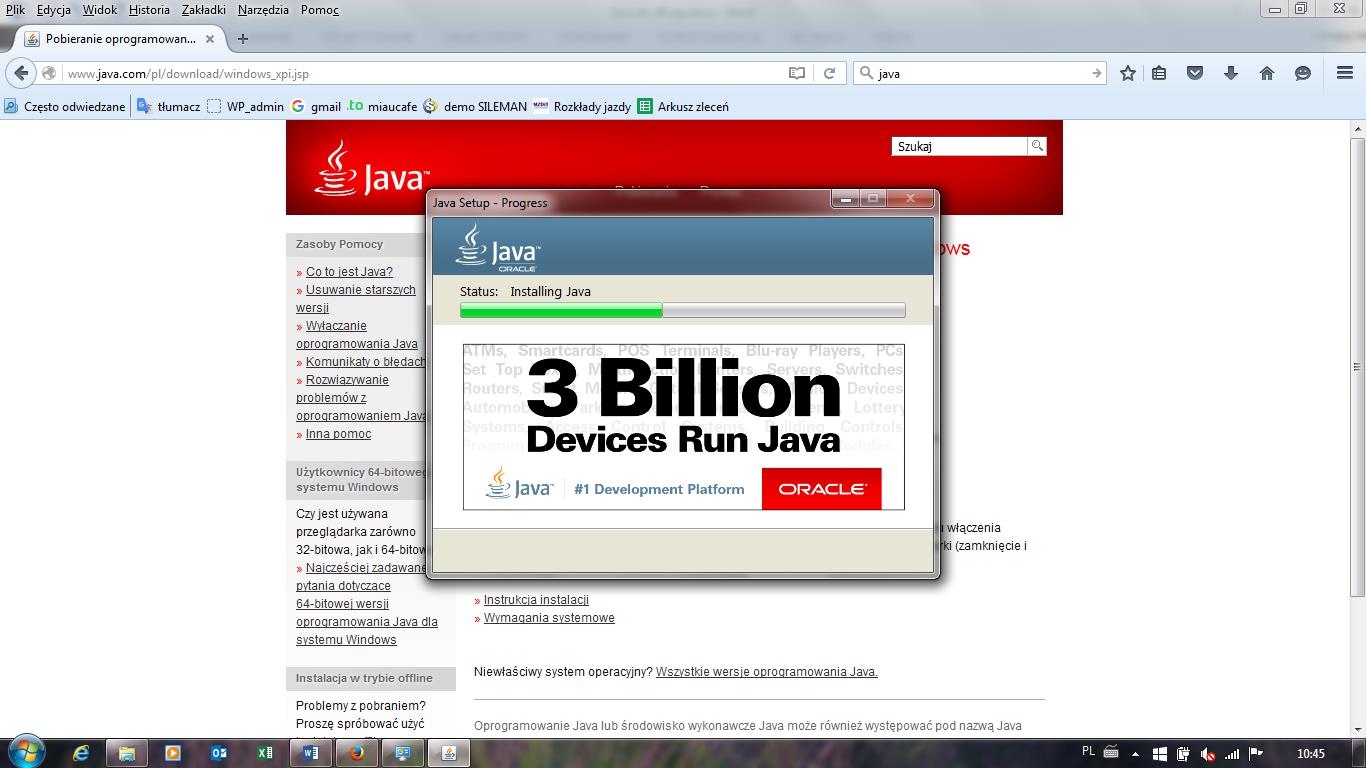Toggle Reader View icon in address bar
This screenshot has width=1366, height=768.
(797, 73)
